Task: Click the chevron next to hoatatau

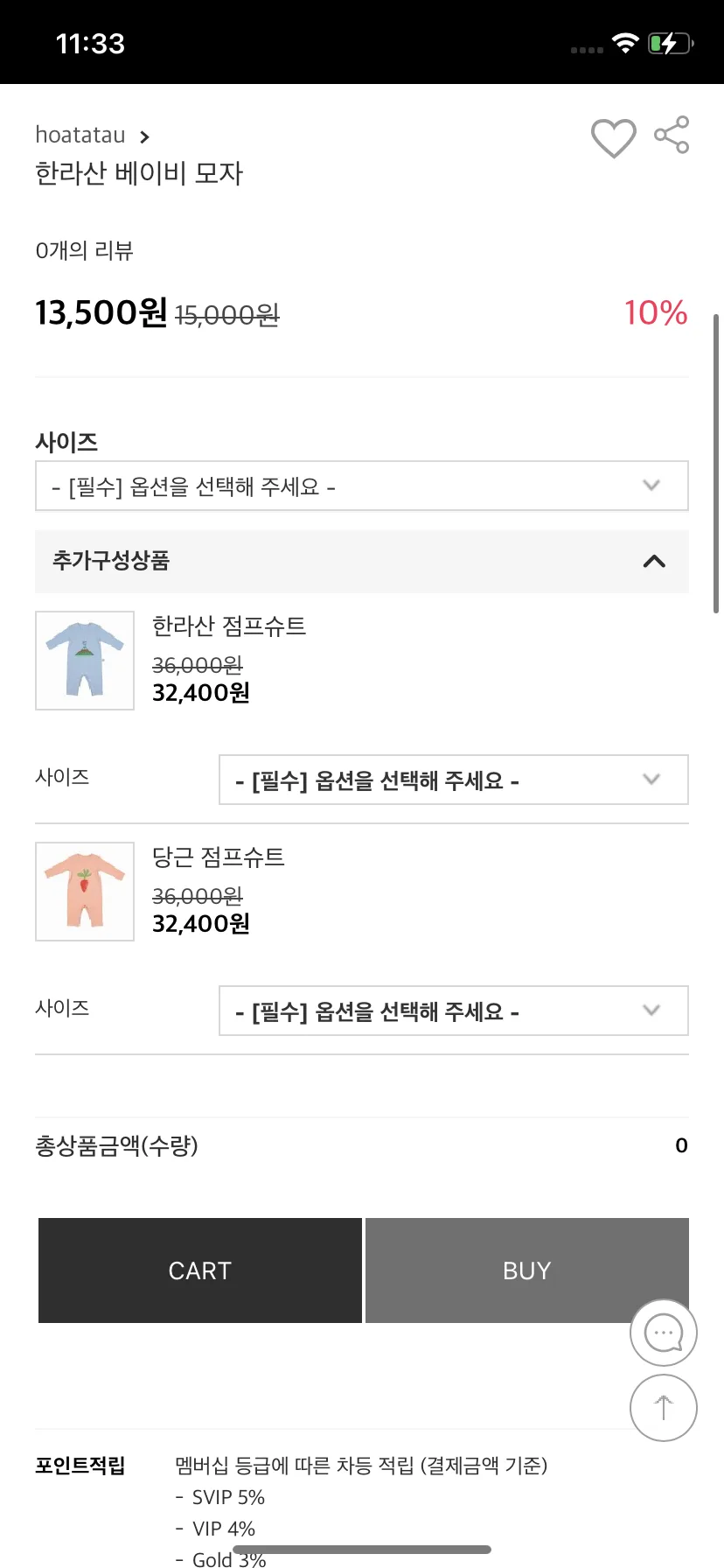Action: 144,136
